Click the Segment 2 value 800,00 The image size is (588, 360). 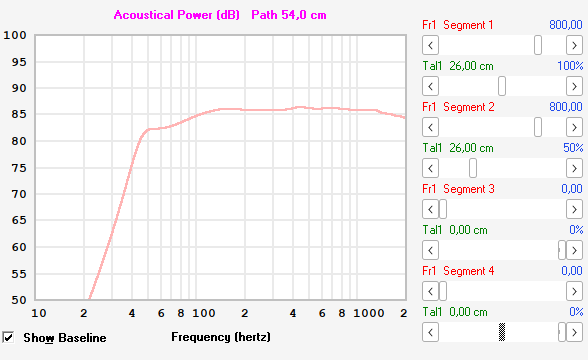pyautogui.click(x=566, y=107)
